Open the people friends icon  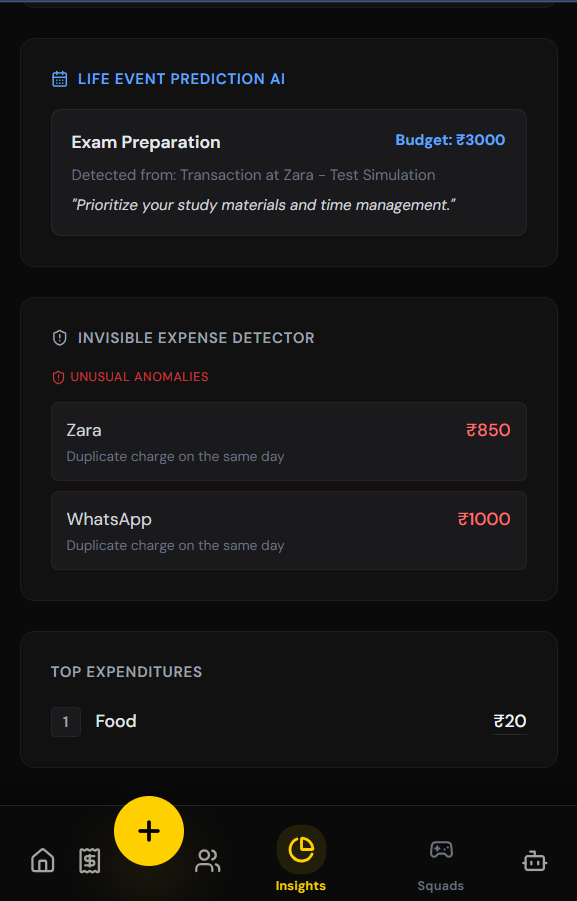coord(207,861)
